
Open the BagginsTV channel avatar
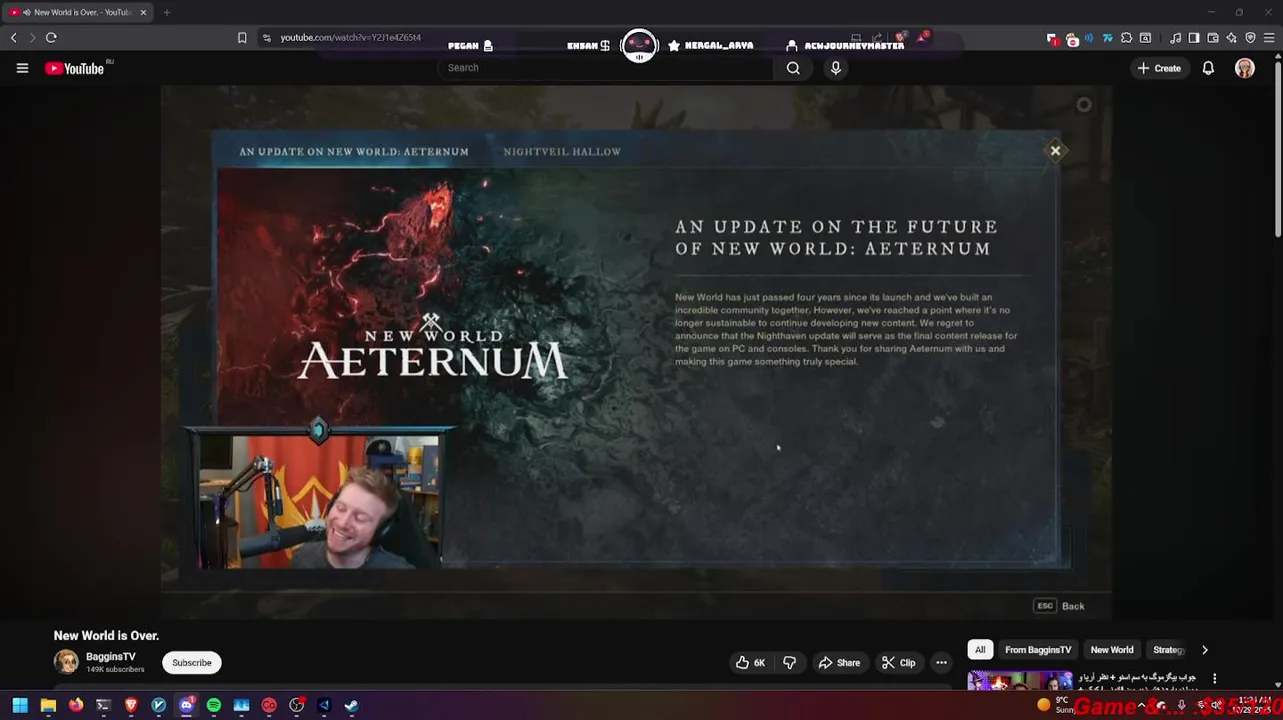66,662
